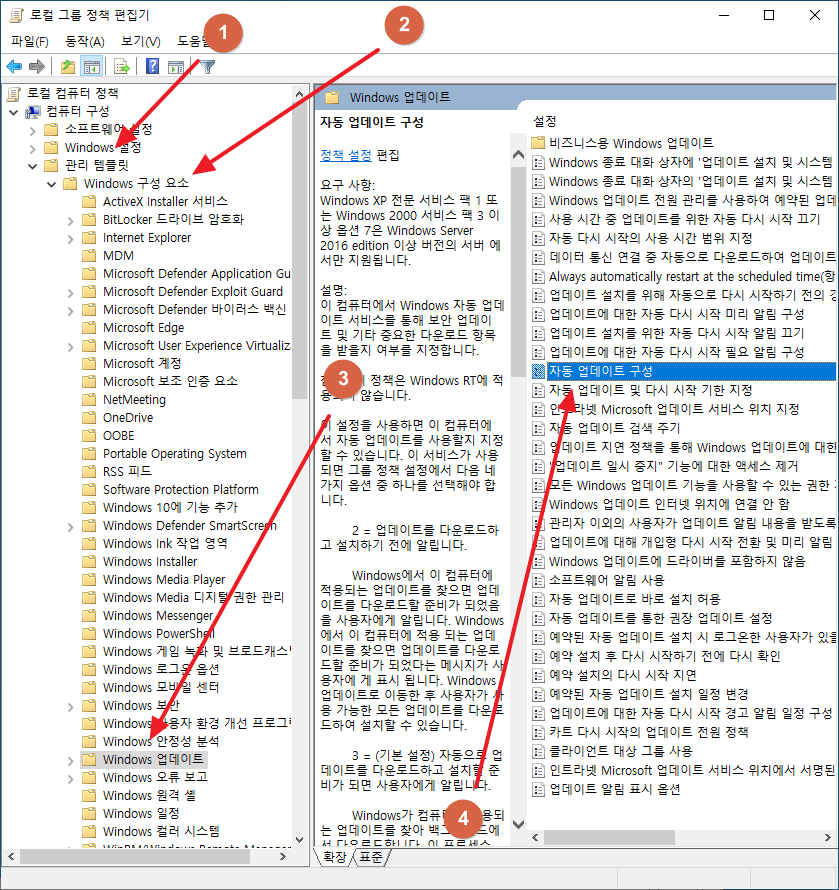Click the policy icon for 자동 업데이트 검색 주기
Viewport: 839px width, 890px height.
pos(538,428)
